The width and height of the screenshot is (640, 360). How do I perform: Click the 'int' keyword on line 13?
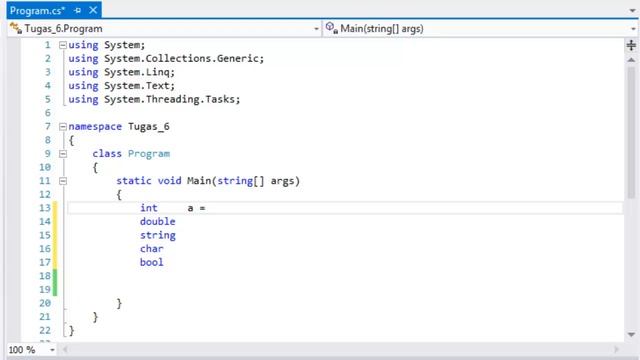pyautogui.click(x=149, y=208)
